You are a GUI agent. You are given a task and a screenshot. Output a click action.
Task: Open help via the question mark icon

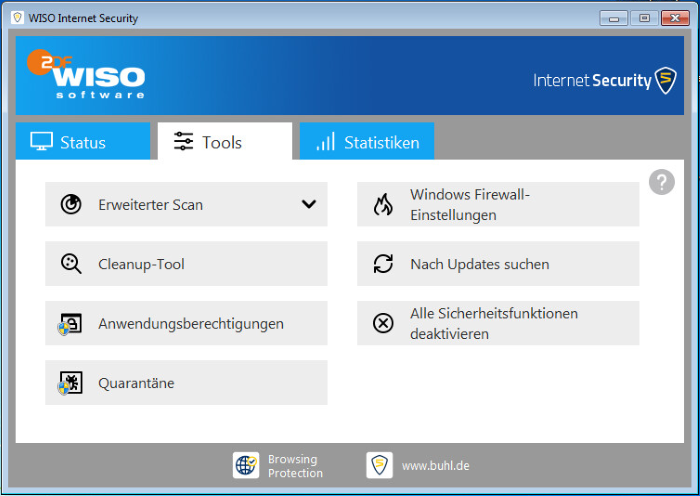pos(661,182)
